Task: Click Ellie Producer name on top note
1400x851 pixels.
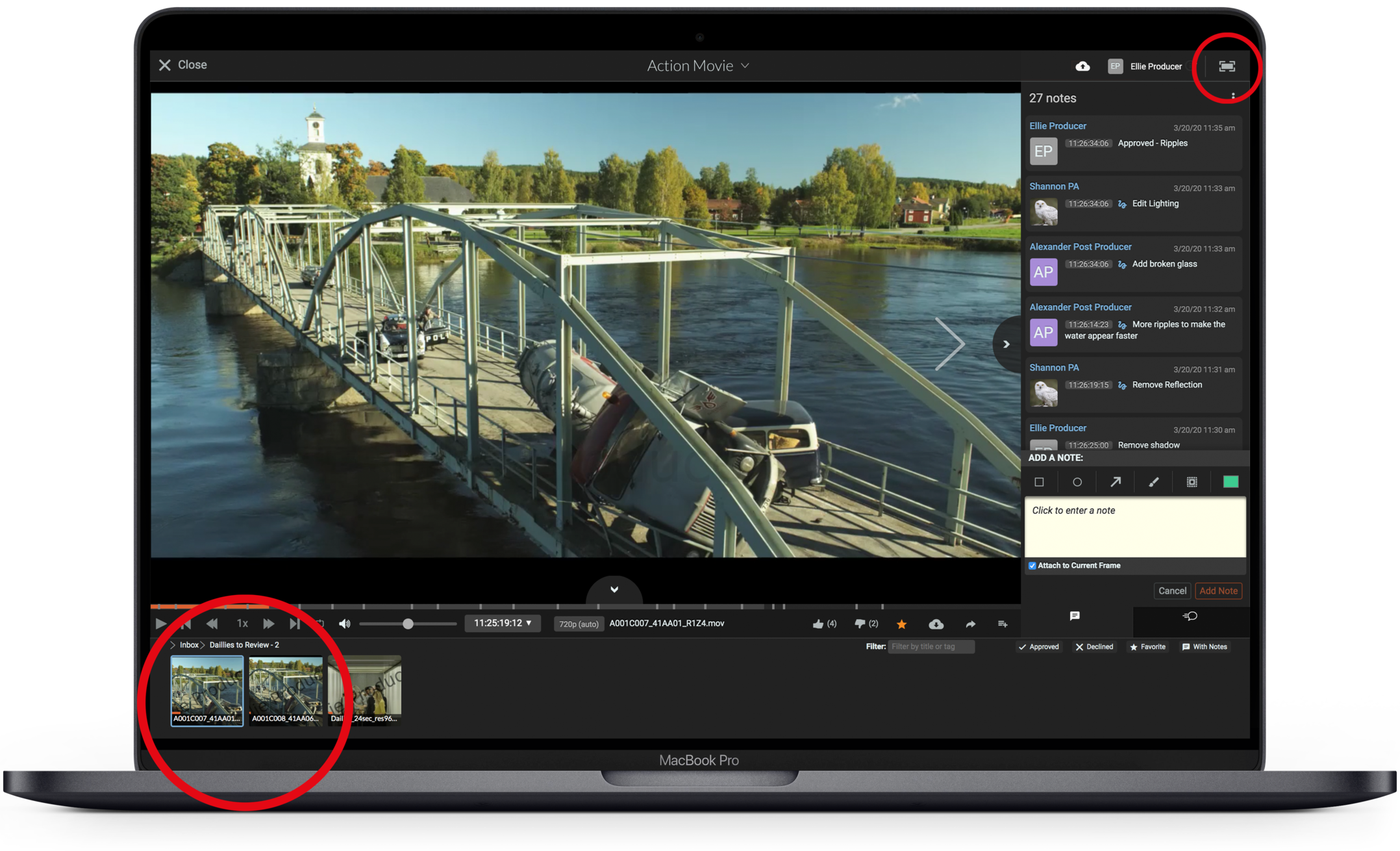Action: (x=1058, y=126)
